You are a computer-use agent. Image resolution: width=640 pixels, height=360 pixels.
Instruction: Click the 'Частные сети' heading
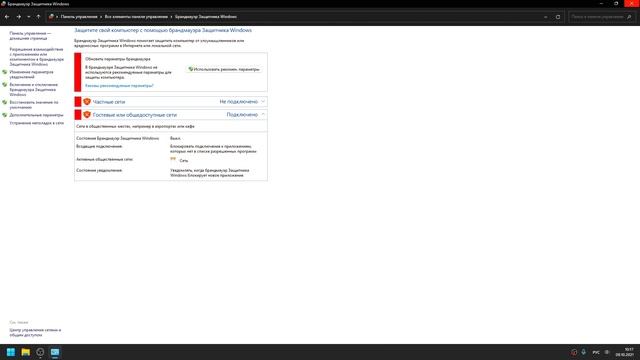(x=109, y=102)
